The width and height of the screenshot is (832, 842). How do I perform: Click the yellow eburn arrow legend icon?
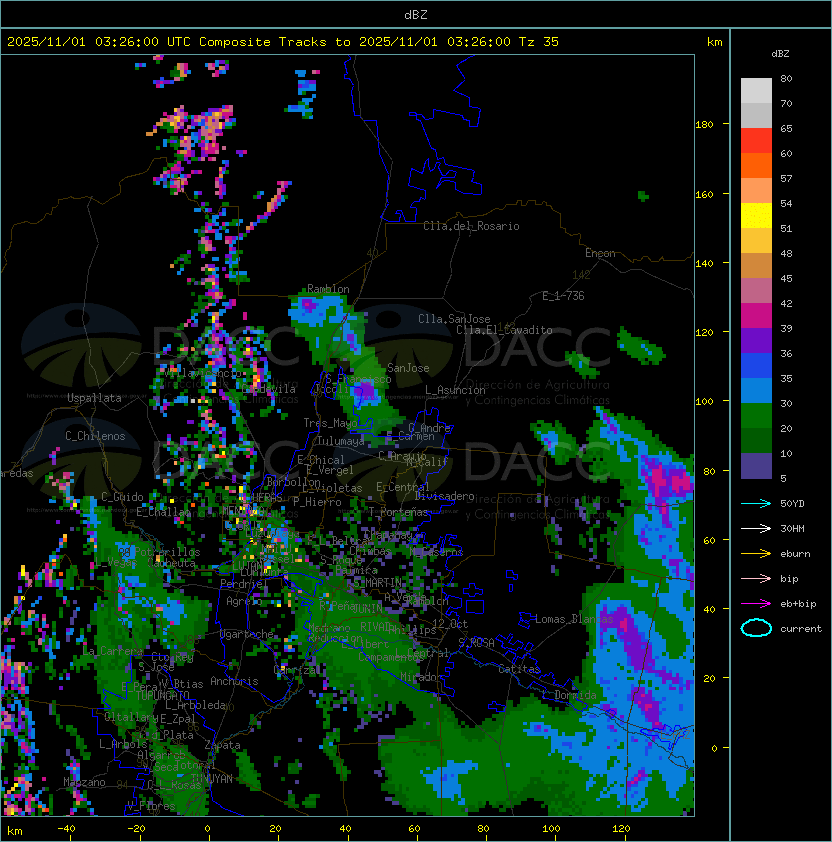(756, 554)
